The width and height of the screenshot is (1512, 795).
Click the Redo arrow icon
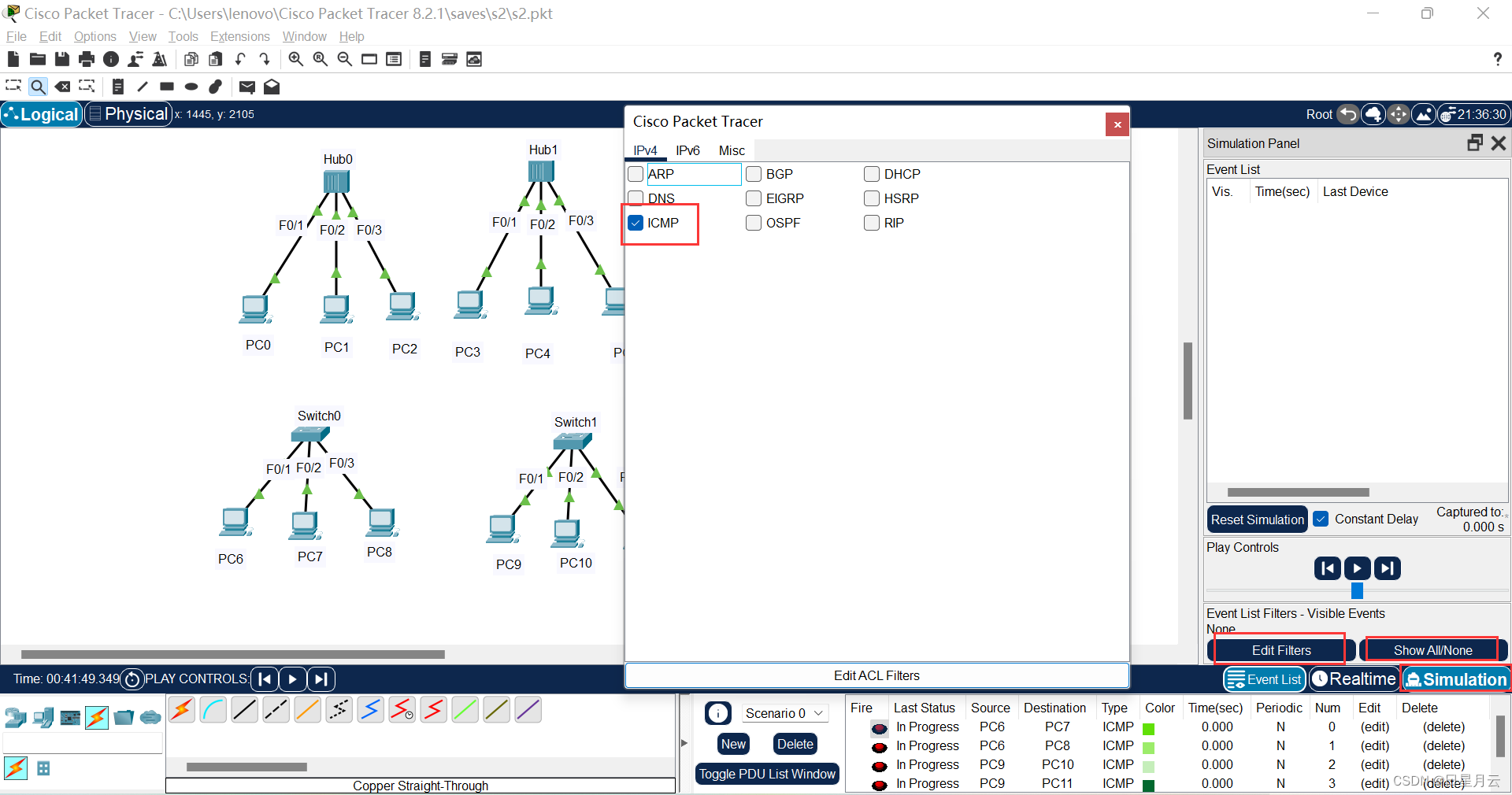pyautogui.click(x=265, y=59)
